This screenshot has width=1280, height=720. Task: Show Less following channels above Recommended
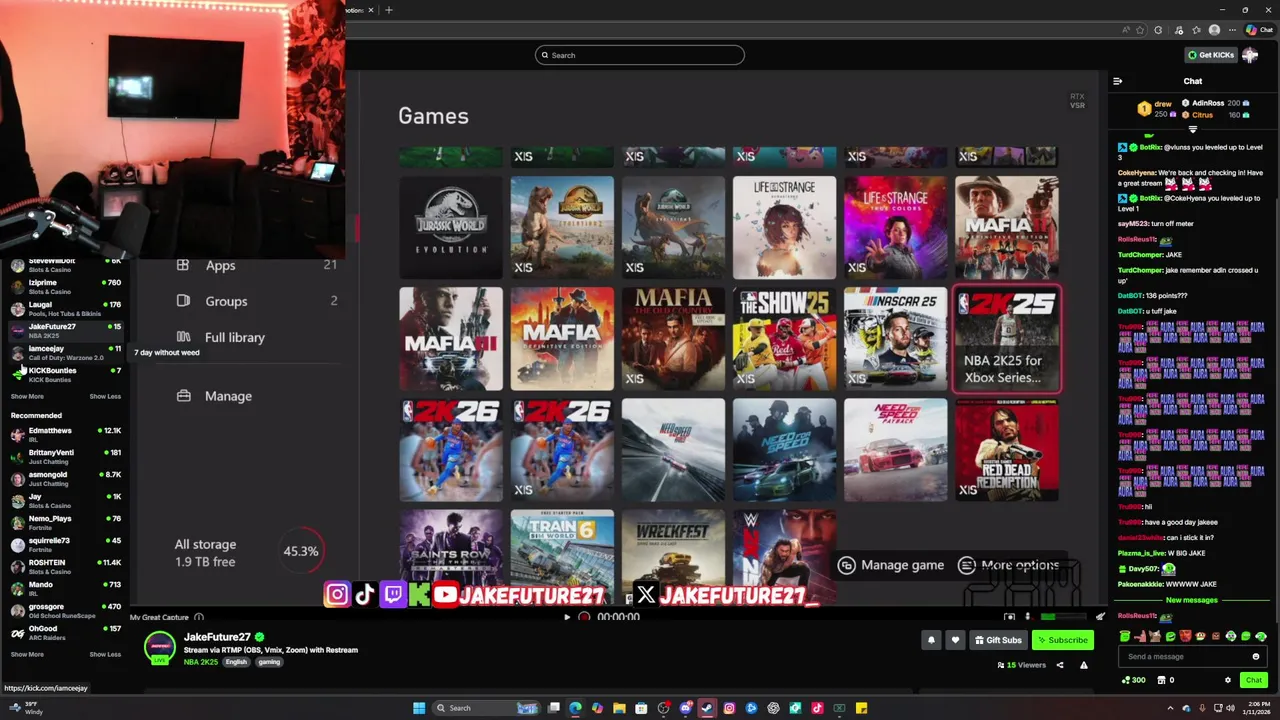coord(105,396)
